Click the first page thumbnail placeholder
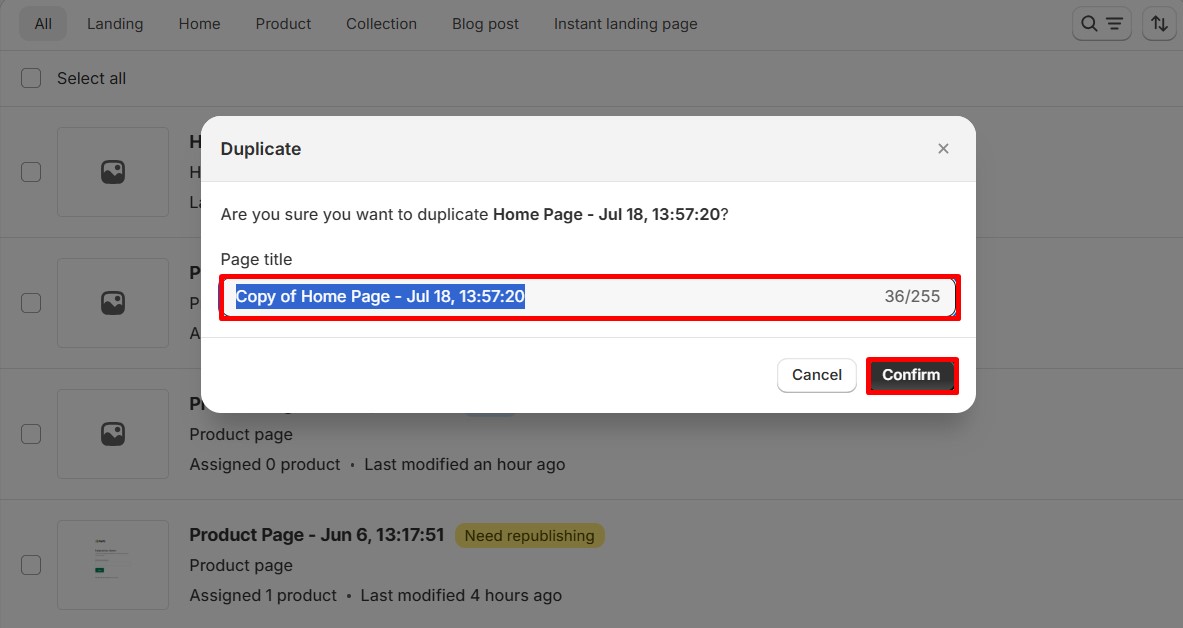The image size is (1183, 628). point(113,172)
